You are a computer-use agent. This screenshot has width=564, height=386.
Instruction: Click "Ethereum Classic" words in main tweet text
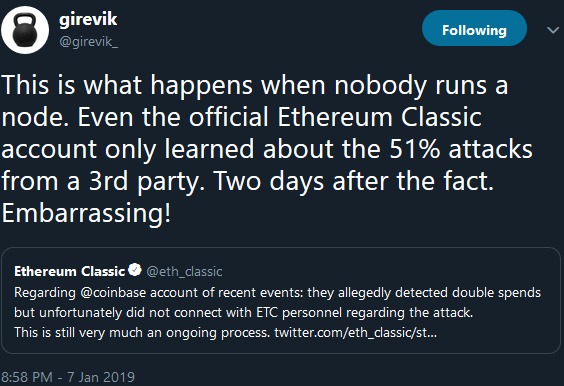[379, 117]
